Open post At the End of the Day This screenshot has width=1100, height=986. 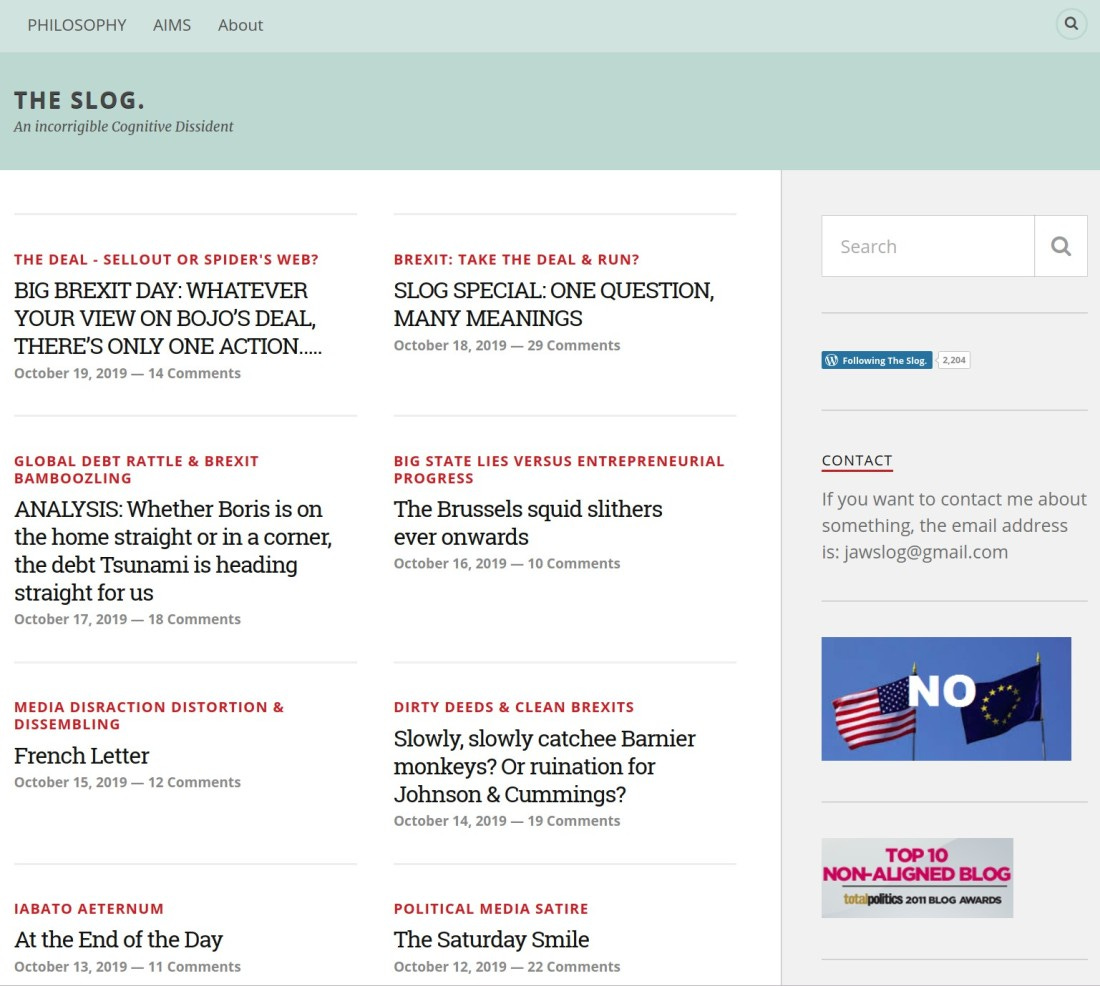[x=119, y=940]
